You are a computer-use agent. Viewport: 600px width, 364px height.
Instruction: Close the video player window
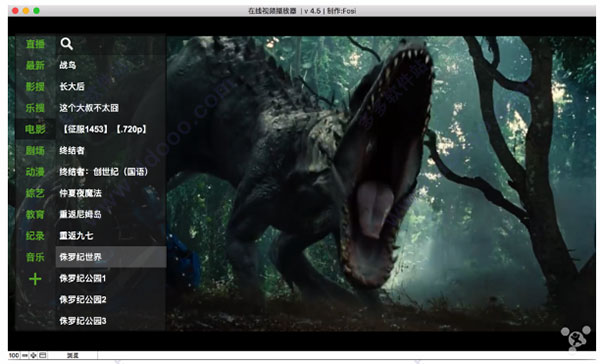(15, 11)
